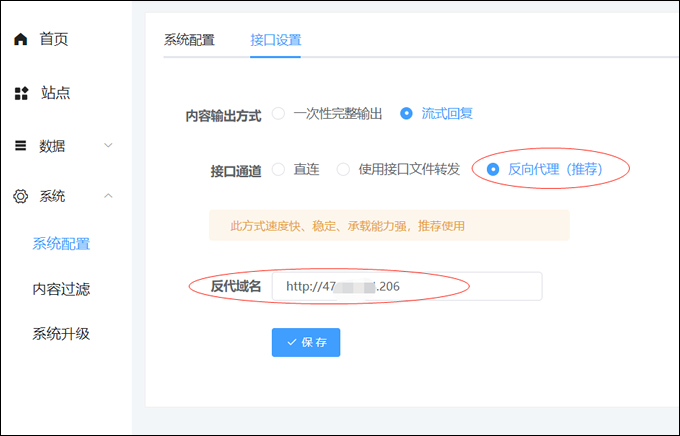Go to 系统升级 in the sidebar
The width and height of the screenshot is (680, 436).
pyautogui.click(x=61, y=334)
